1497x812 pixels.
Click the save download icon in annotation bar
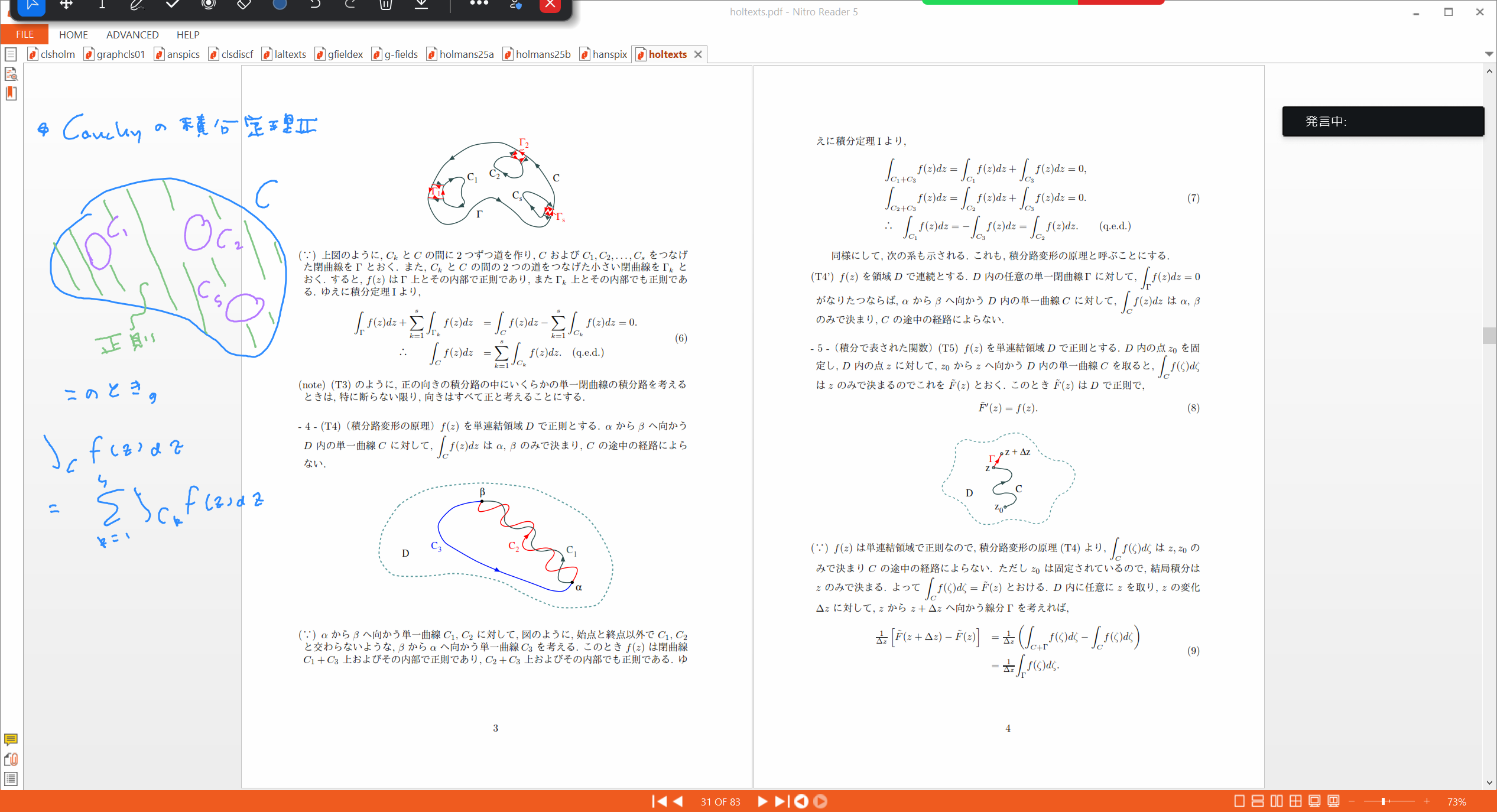pos(421,5)
